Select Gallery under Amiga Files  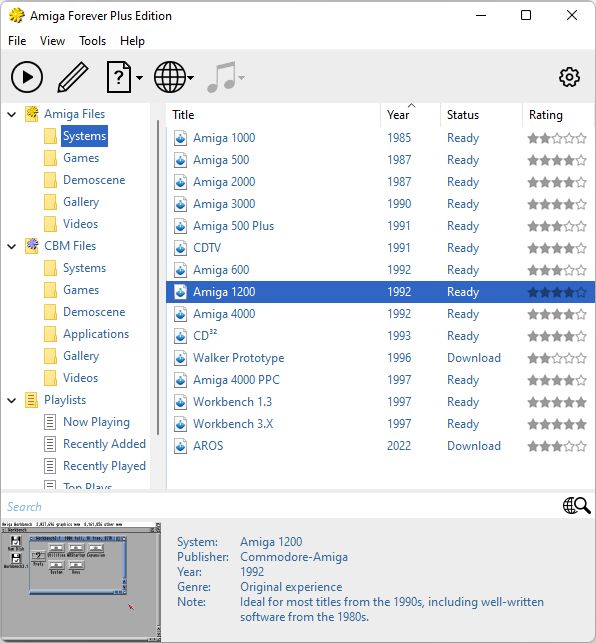coord(81,202)
